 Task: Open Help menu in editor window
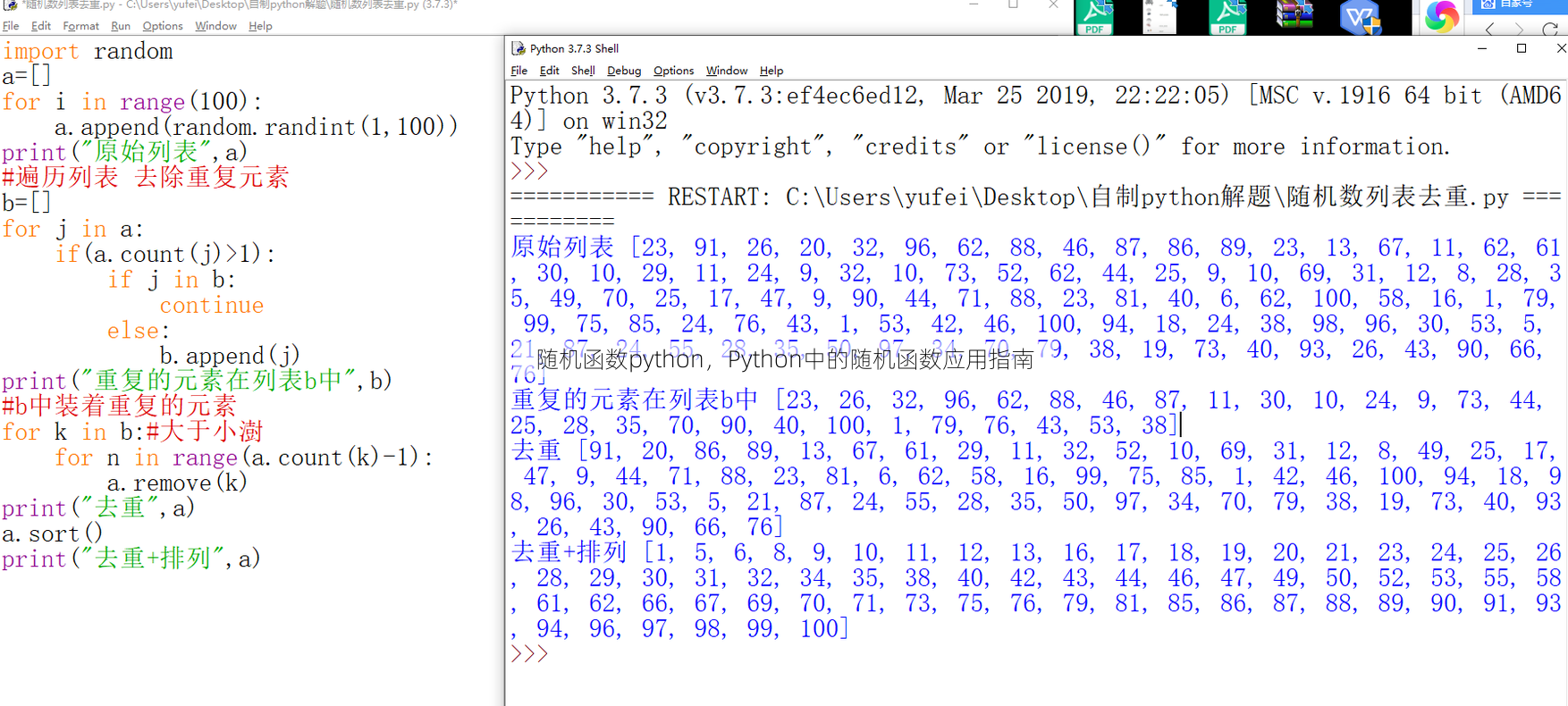point(260,26)
